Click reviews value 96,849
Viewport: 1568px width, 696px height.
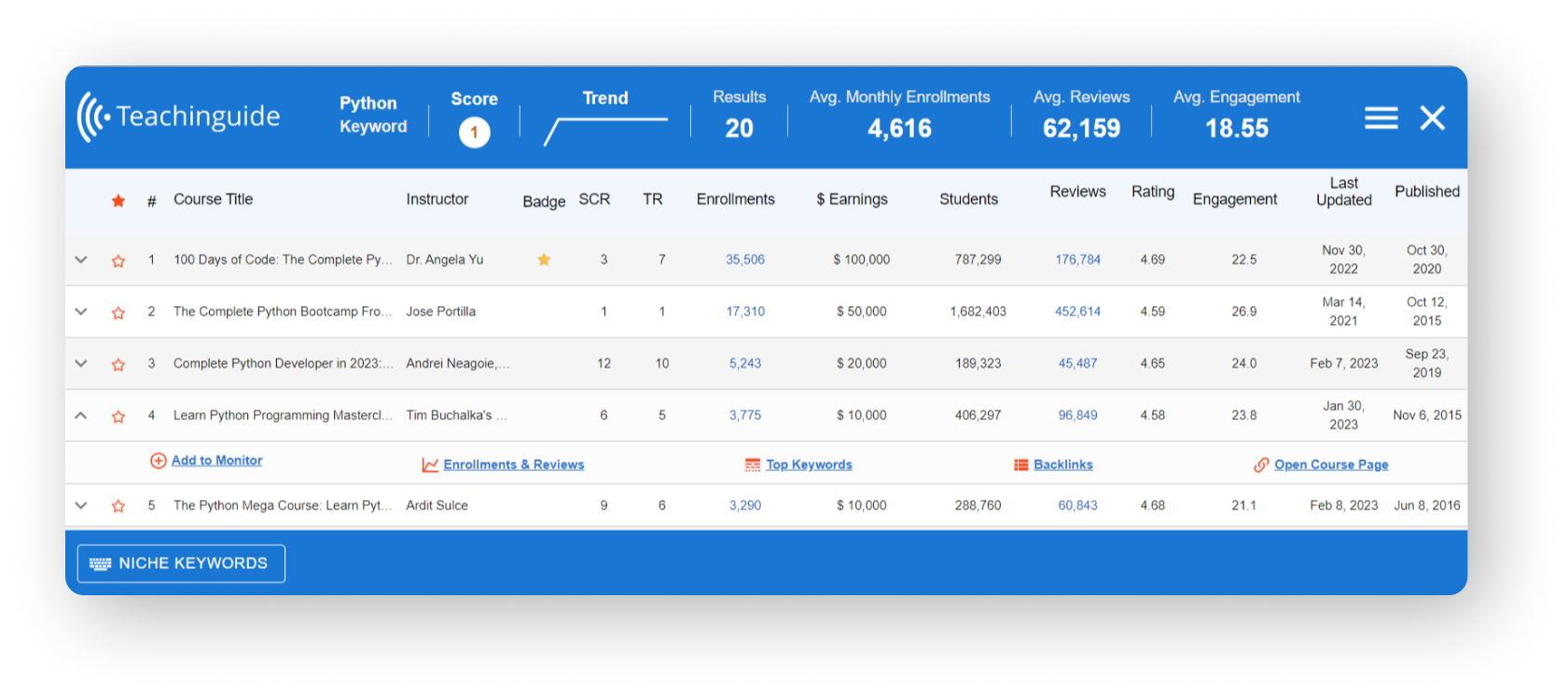tap(1077, 415)
